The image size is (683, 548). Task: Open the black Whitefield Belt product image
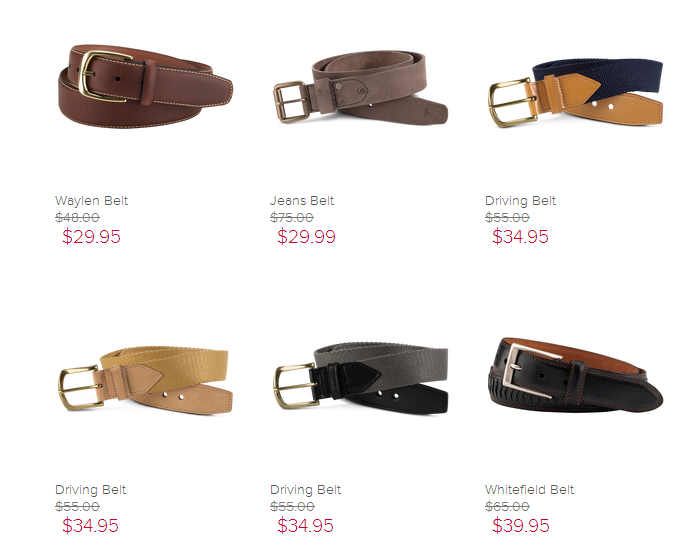coord(575,375)
